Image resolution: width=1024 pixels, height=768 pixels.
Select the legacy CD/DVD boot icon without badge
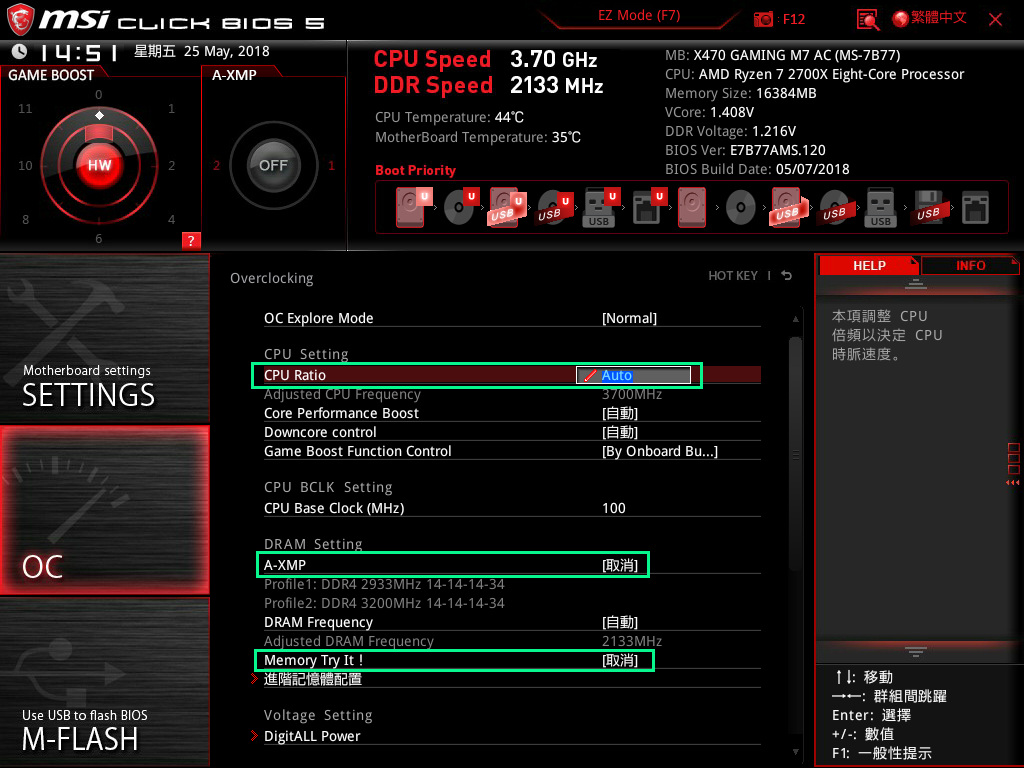pos(741,208)
